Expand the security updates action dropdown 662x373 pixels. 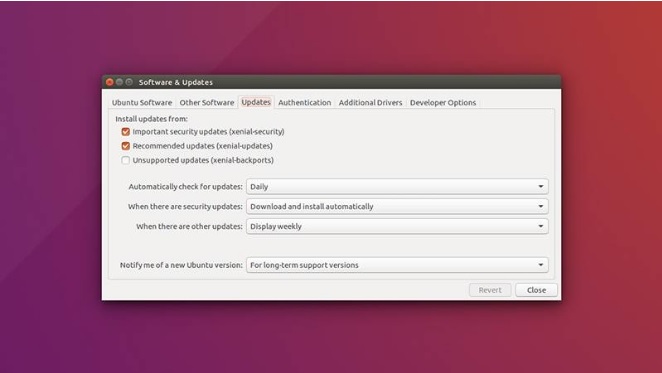point(397,207)
